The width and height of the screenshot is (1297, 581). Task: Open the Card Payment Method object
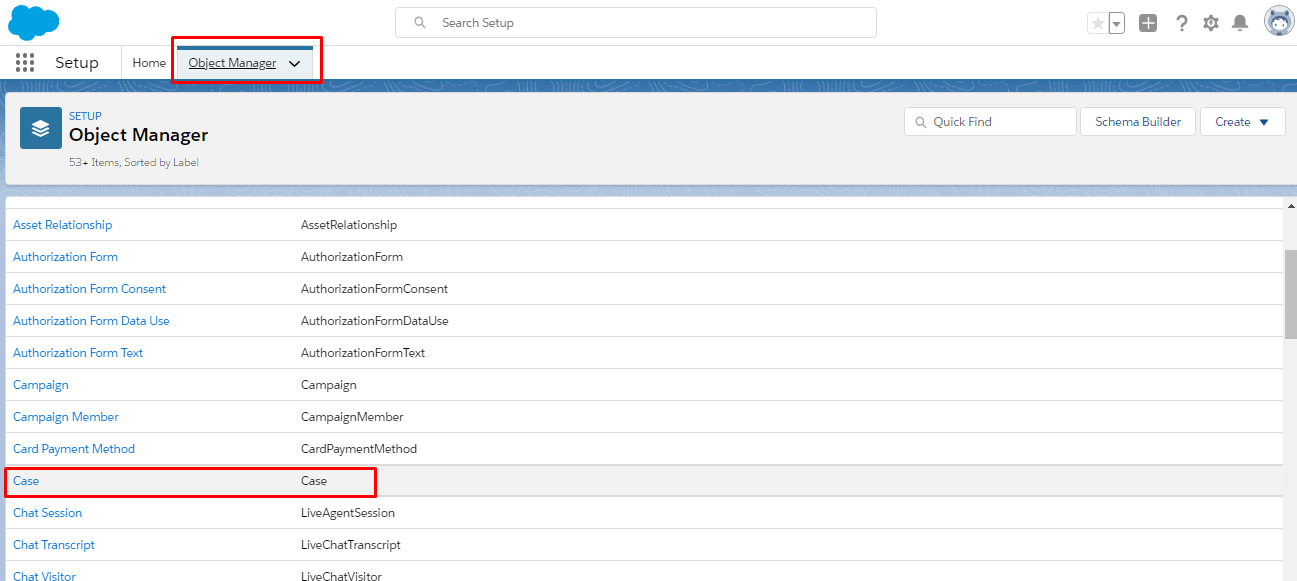pyautogui.click(x=74, y=449)
